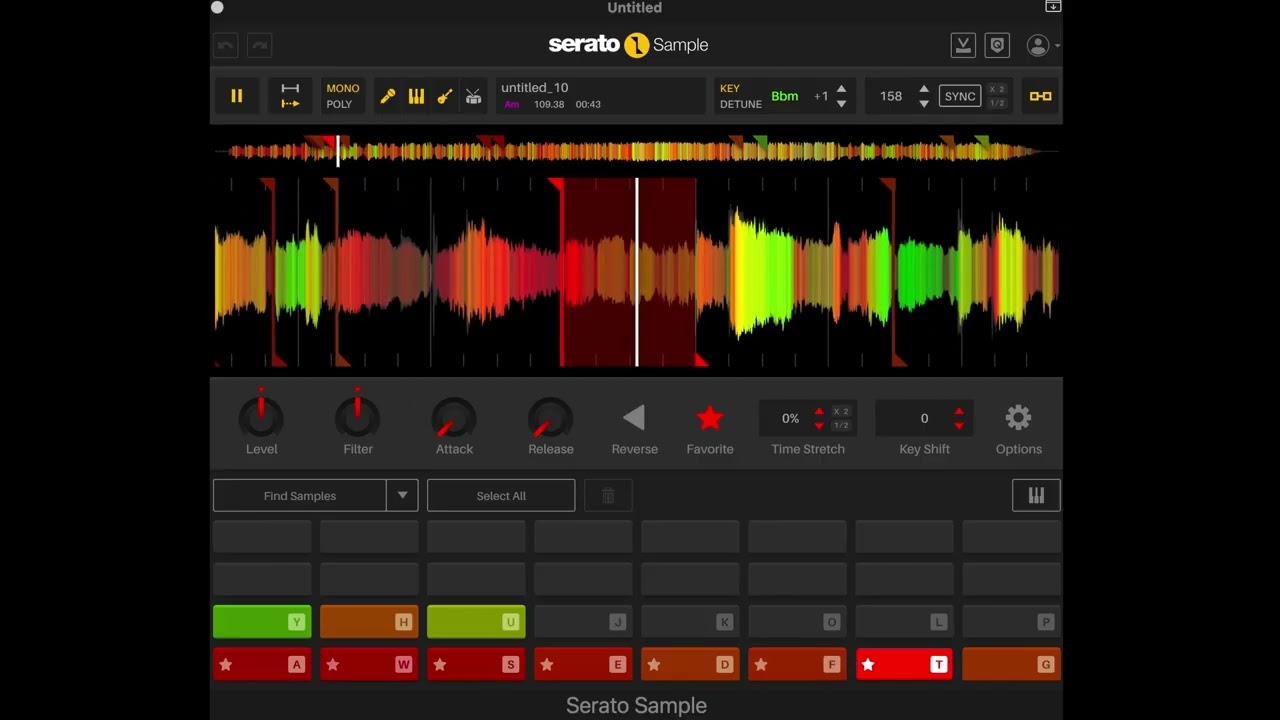Trigger the orange H pad
Screen dimensions: 1280x720
369,622
